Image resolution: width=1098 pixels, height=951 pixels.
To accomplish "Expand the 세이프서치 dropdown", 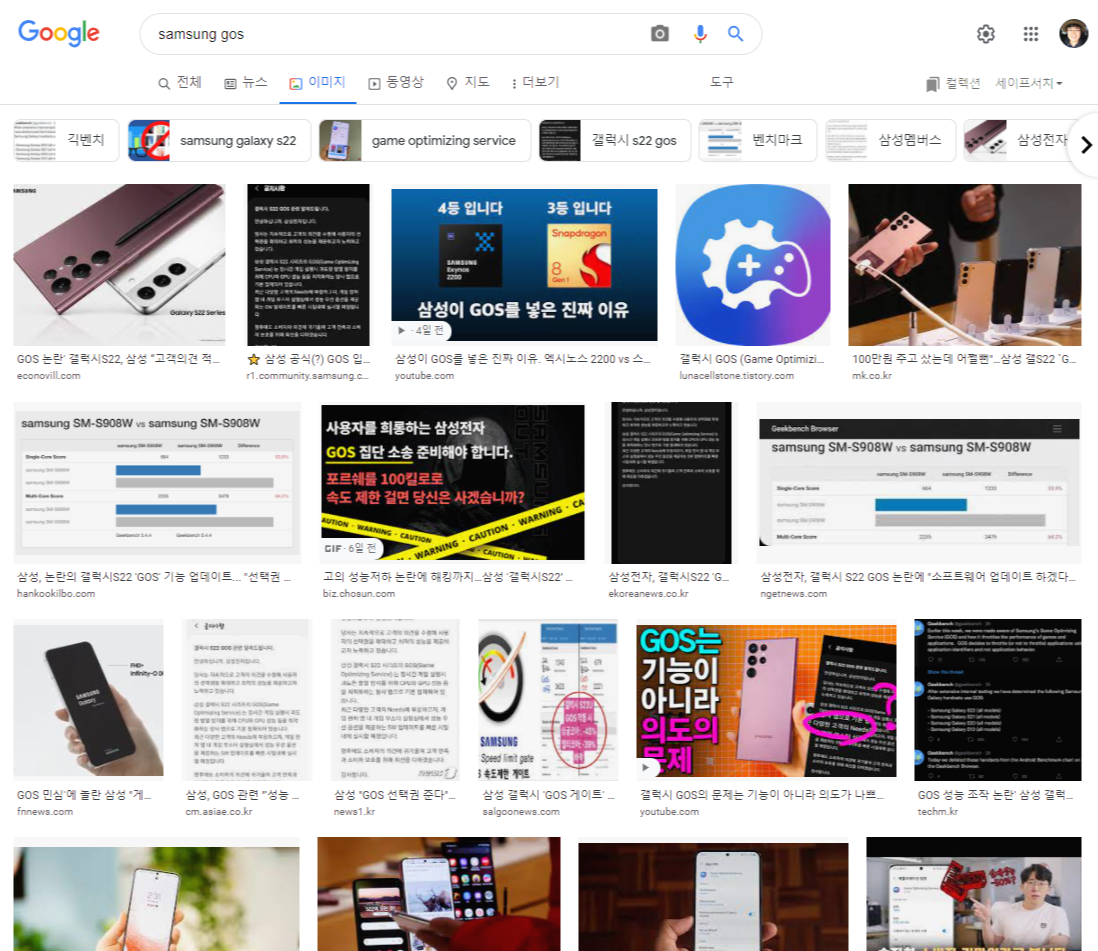I will coord(1029,83).
